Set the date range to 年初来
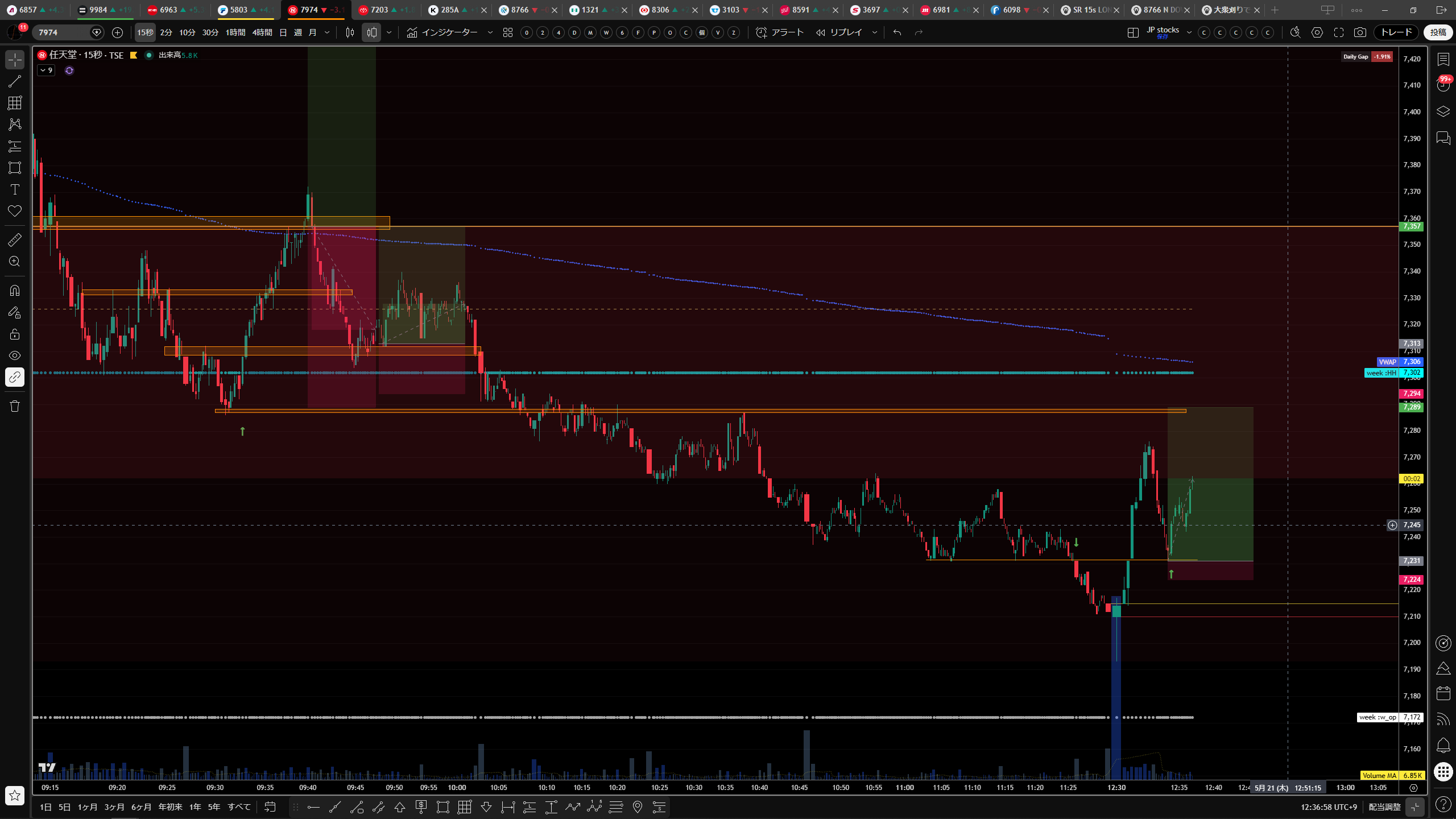 coord(170,807)
